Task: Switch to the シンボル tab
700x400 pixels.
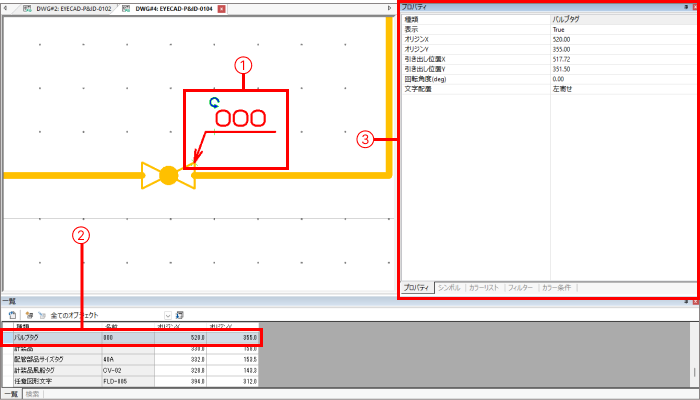Action: (x=450, y=288)
